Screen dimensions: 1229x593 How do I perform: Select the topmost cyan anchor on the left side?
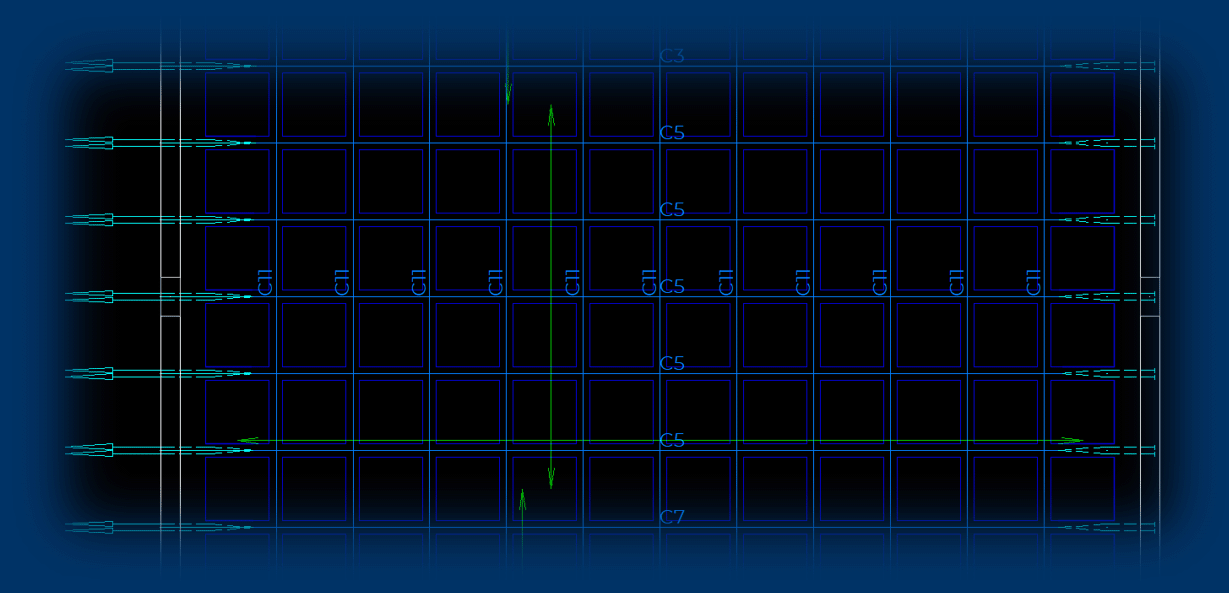pos(90,66)
